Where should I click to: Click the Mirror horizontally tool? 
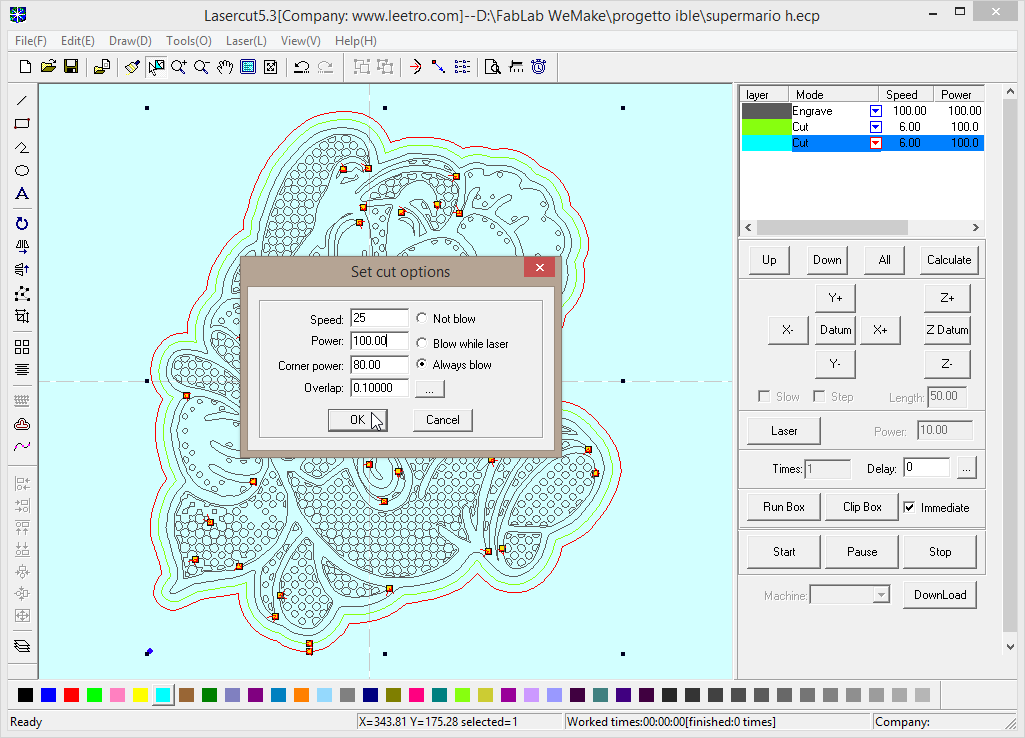(22, 246)
